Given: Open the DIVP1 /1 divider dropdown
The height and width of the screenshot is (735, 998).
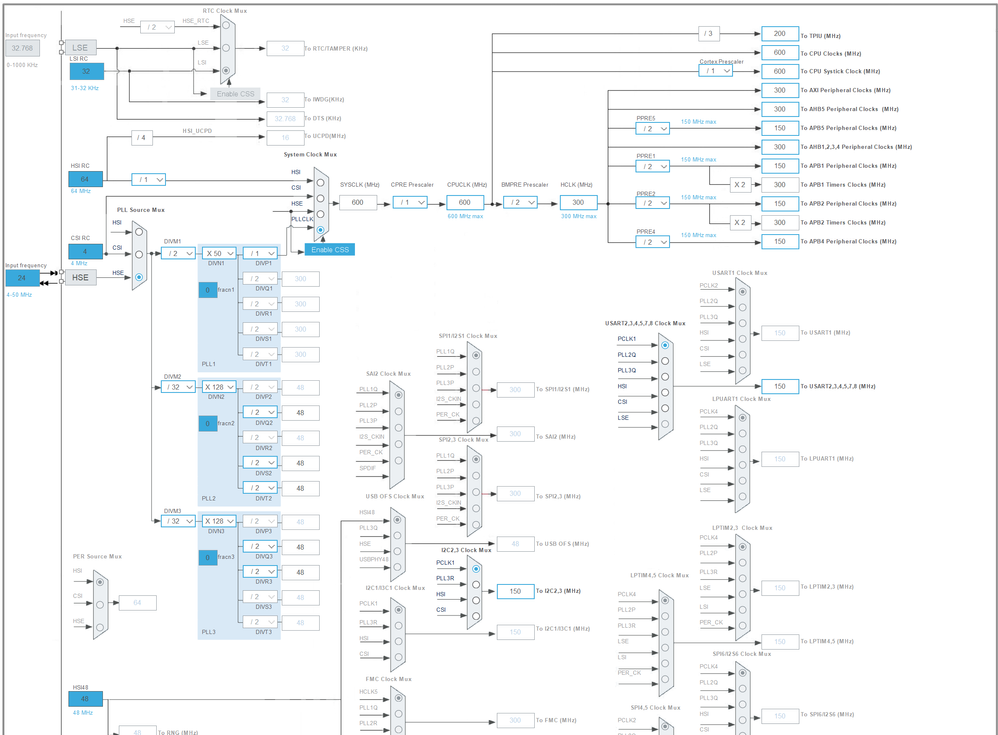Looking at the screenshot, I should point(260,253).
